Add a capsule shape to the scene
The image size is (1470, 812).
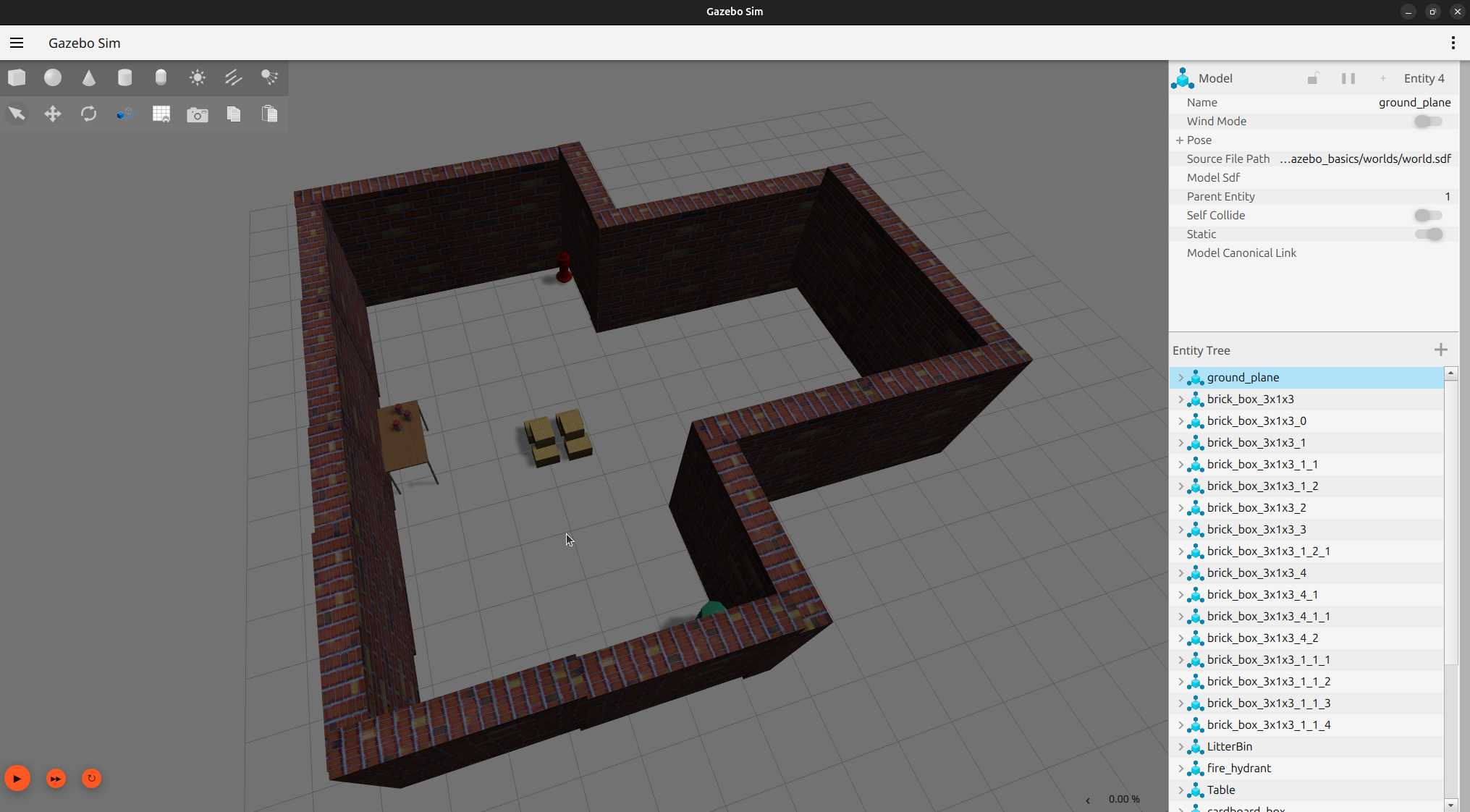click(161, 77)
